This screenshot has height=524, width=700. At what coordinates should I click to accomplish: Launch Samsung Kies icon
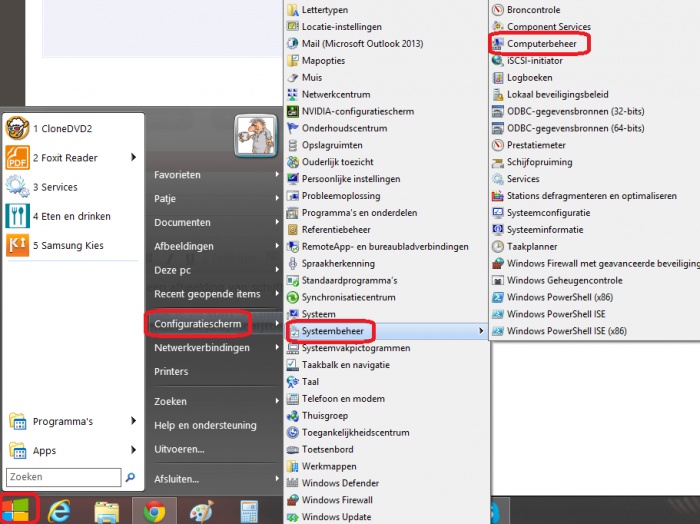[x=17, y=245]
